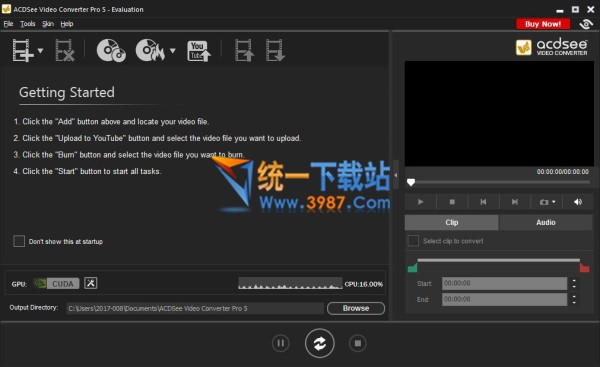Switch to the Audio tab
600x367 pixels.
[546, 222]
